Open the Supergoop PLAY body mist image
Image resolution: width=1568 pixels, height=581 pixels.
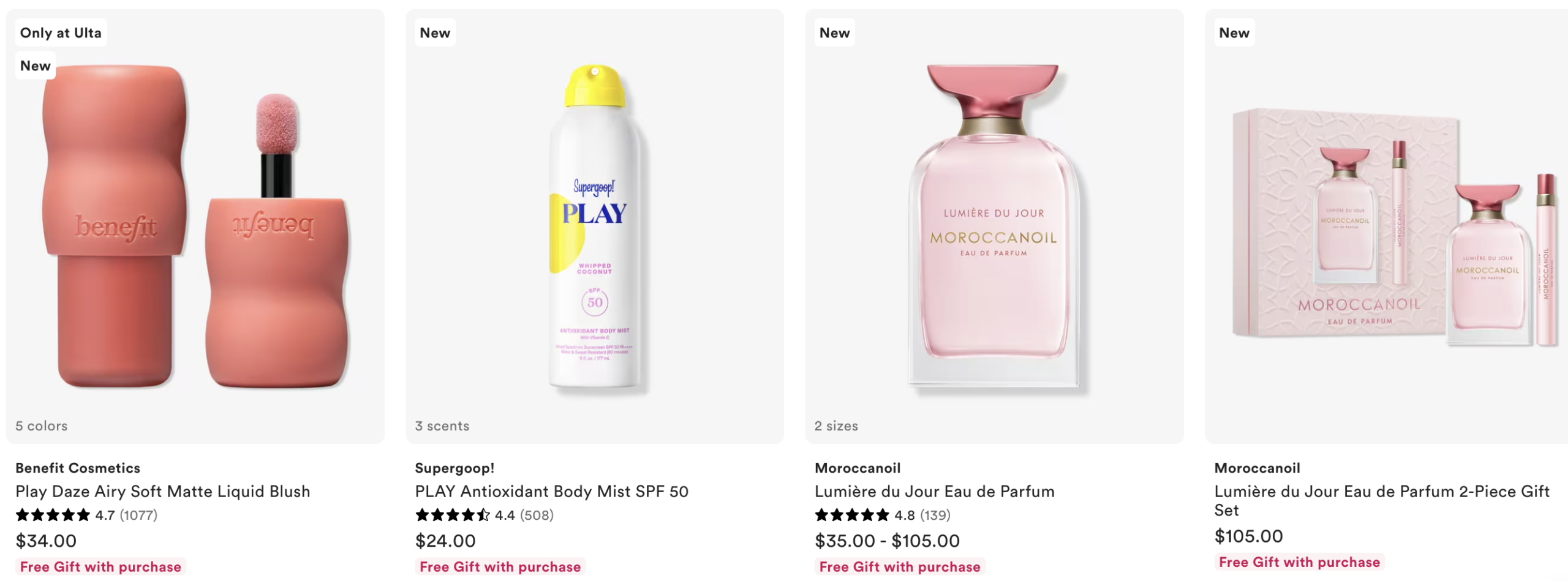pos(594,227)
